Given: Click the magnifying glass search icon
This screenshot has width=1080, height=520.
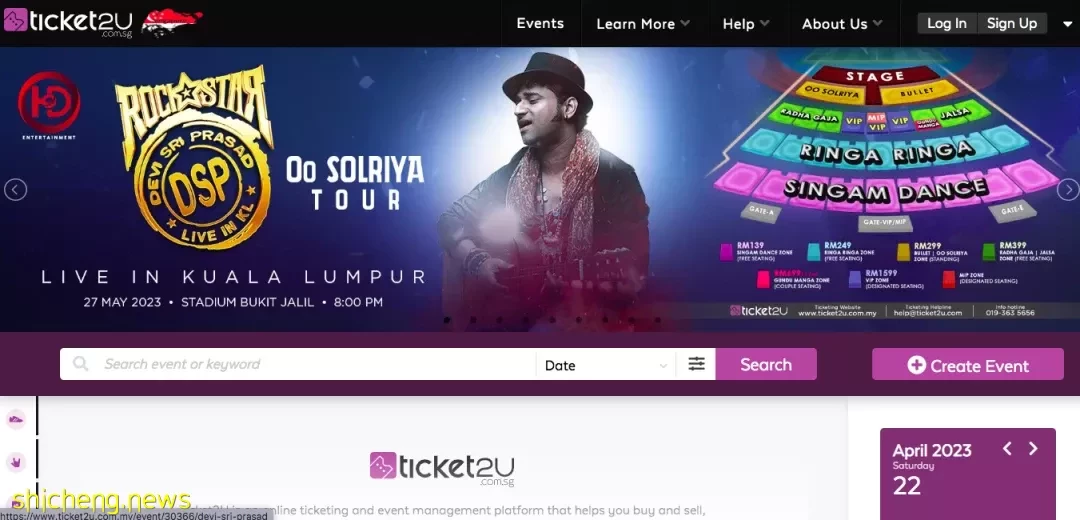Looking at the screenshot, I should pyautogui.click(x=81, y=364).
